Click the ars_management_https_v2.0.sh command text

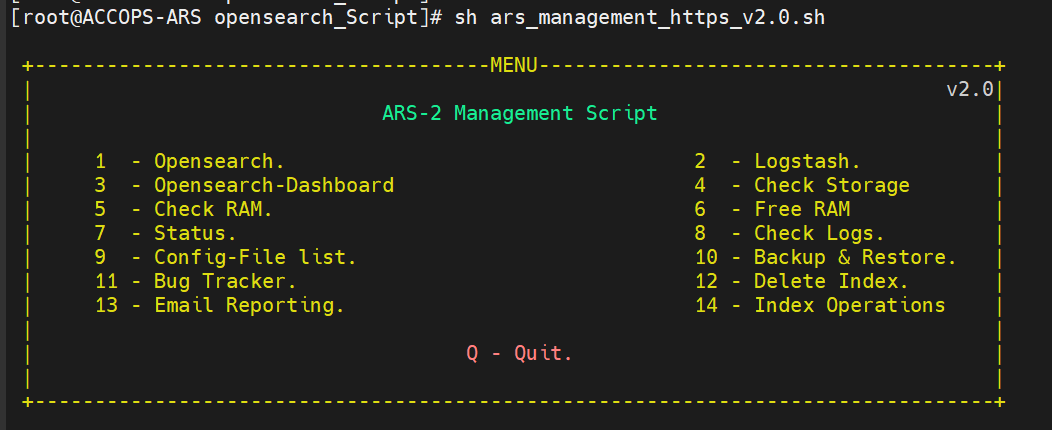coord(658,19)
